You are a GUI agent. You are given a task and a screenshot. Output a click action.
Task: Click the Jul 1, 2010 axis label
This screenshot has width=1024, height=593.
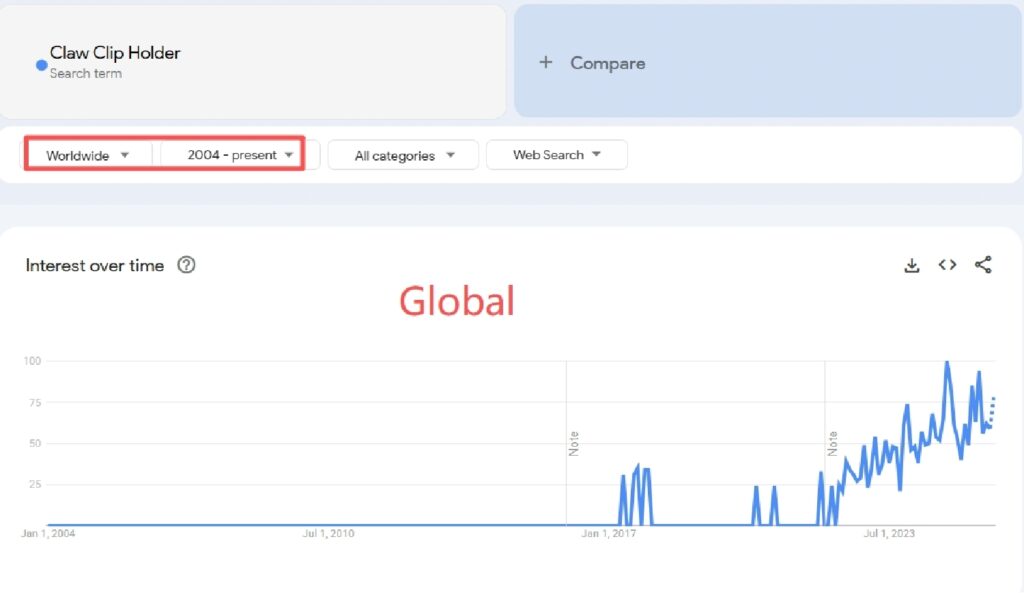pos(328,533)
